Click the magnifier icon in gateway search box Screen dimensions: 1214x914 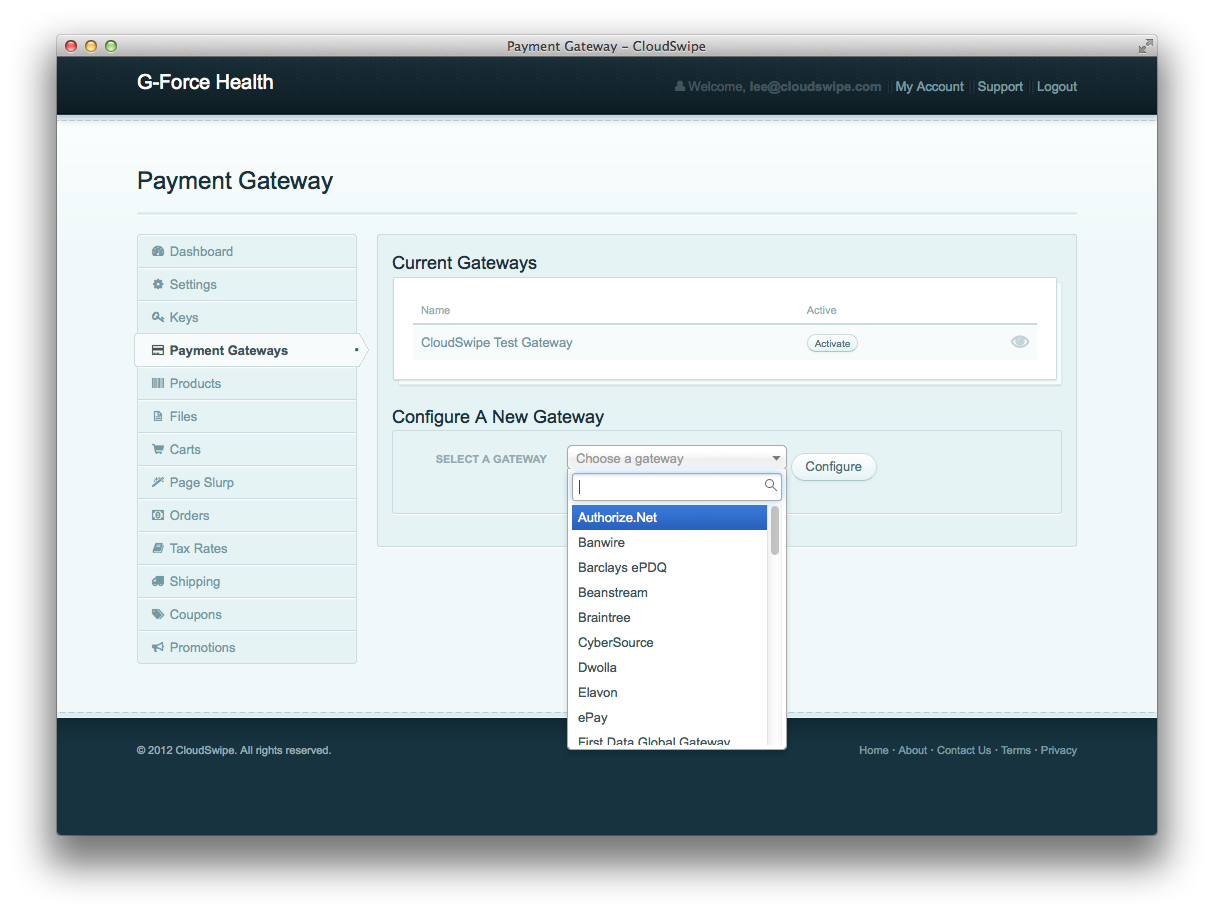771,486
